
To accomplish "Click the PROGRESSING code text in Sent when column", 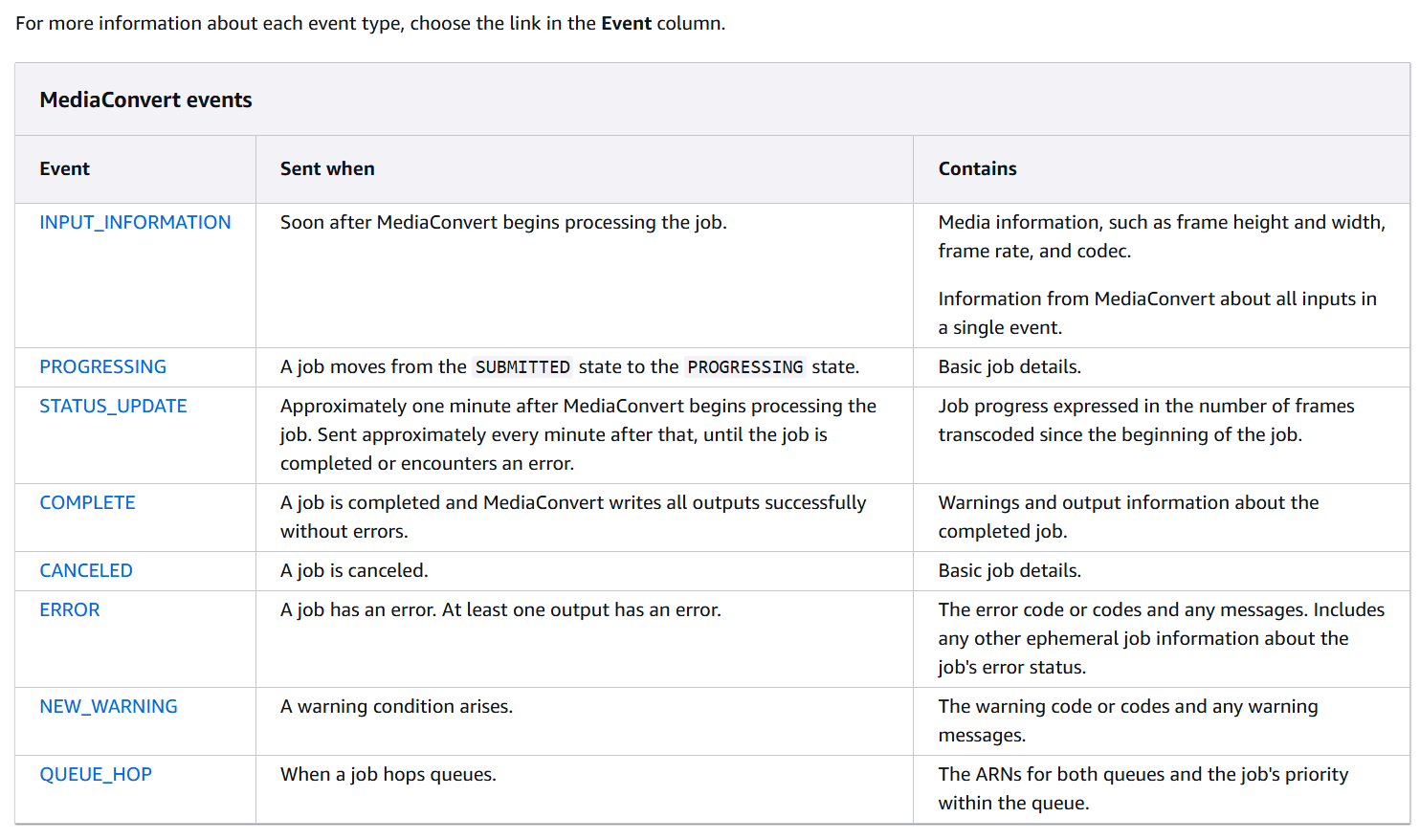I will (x=745, y=367).
